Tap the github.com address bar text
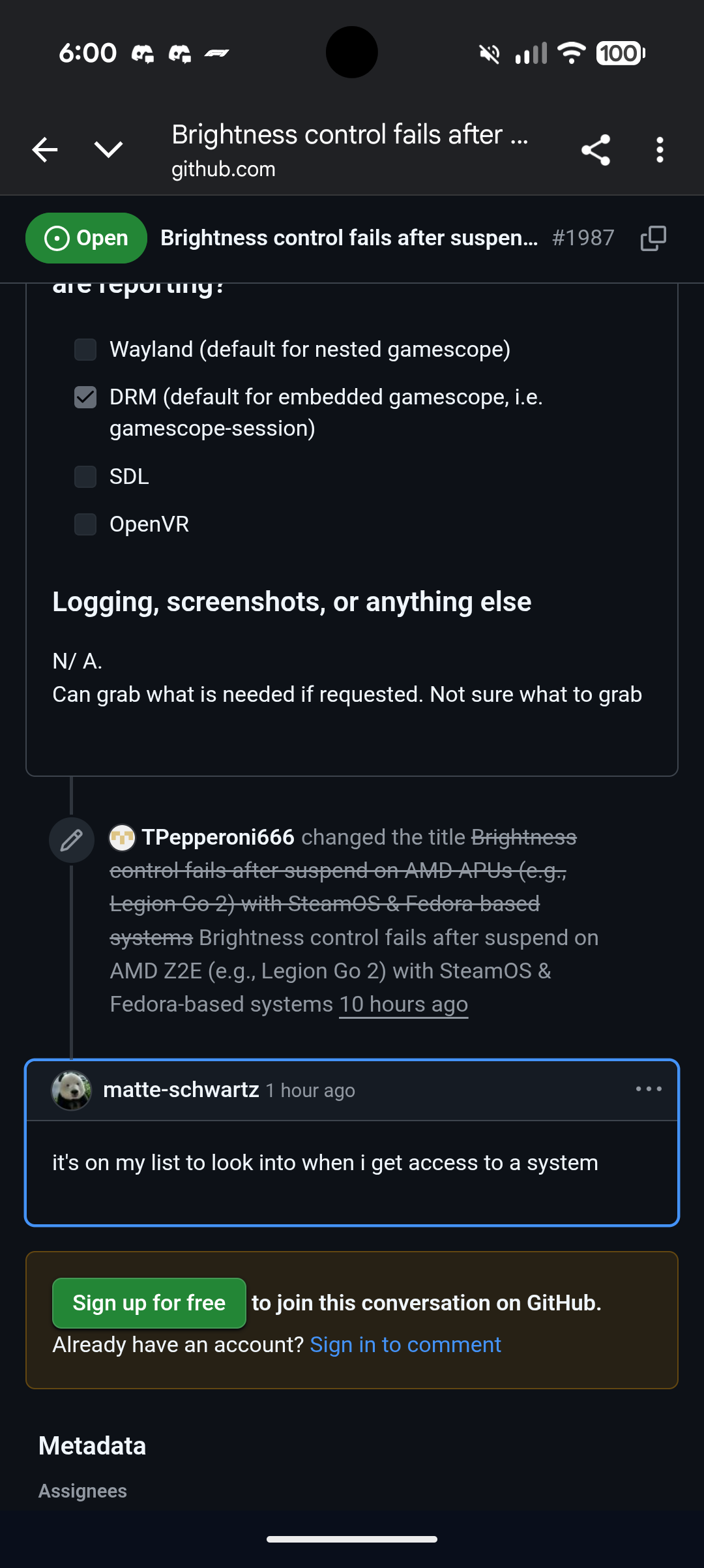 224,170
